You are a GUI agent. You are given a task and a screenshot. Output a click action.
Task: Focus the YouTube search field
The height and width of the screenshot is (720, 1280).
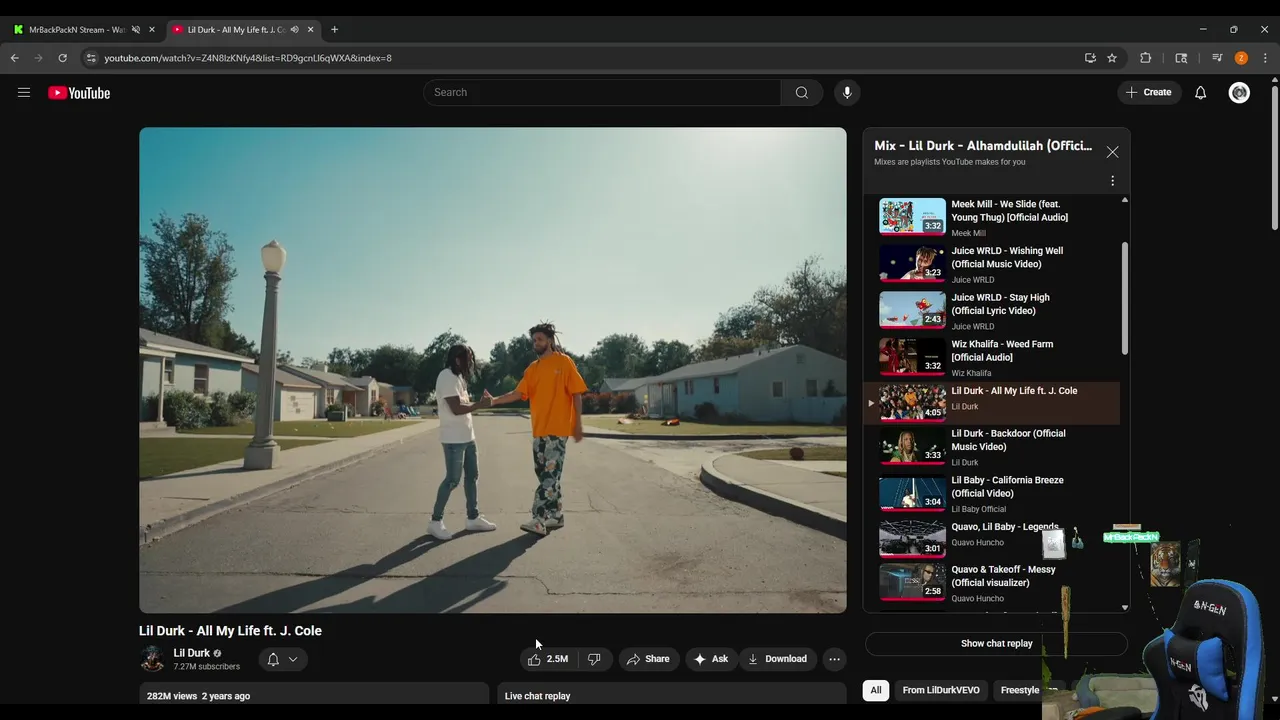[x=602, y=92]
